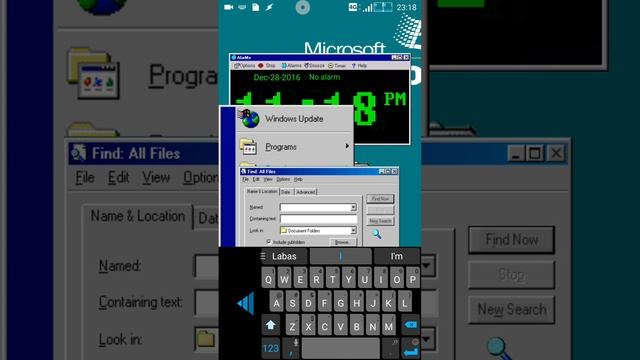Tap the I'm word suggestion

pos(396,256)
